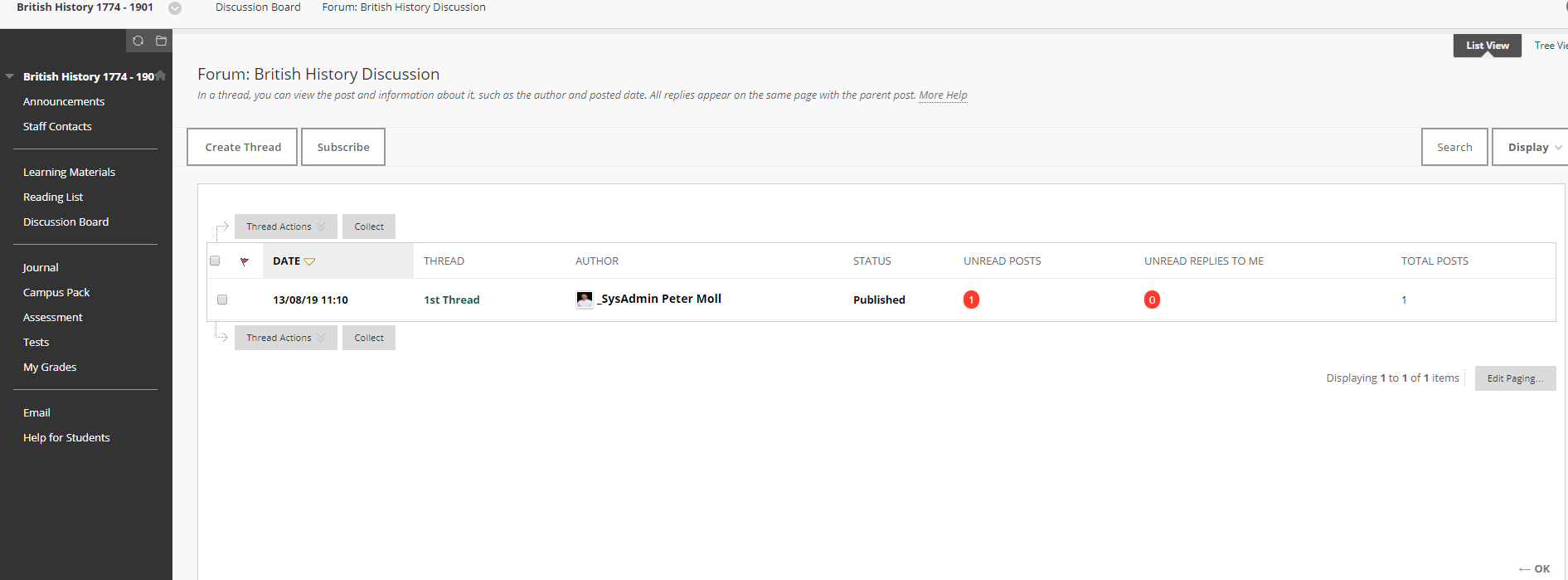
Task: Open Learning Materials in the course menu
Action: click(x=69, y=172)
